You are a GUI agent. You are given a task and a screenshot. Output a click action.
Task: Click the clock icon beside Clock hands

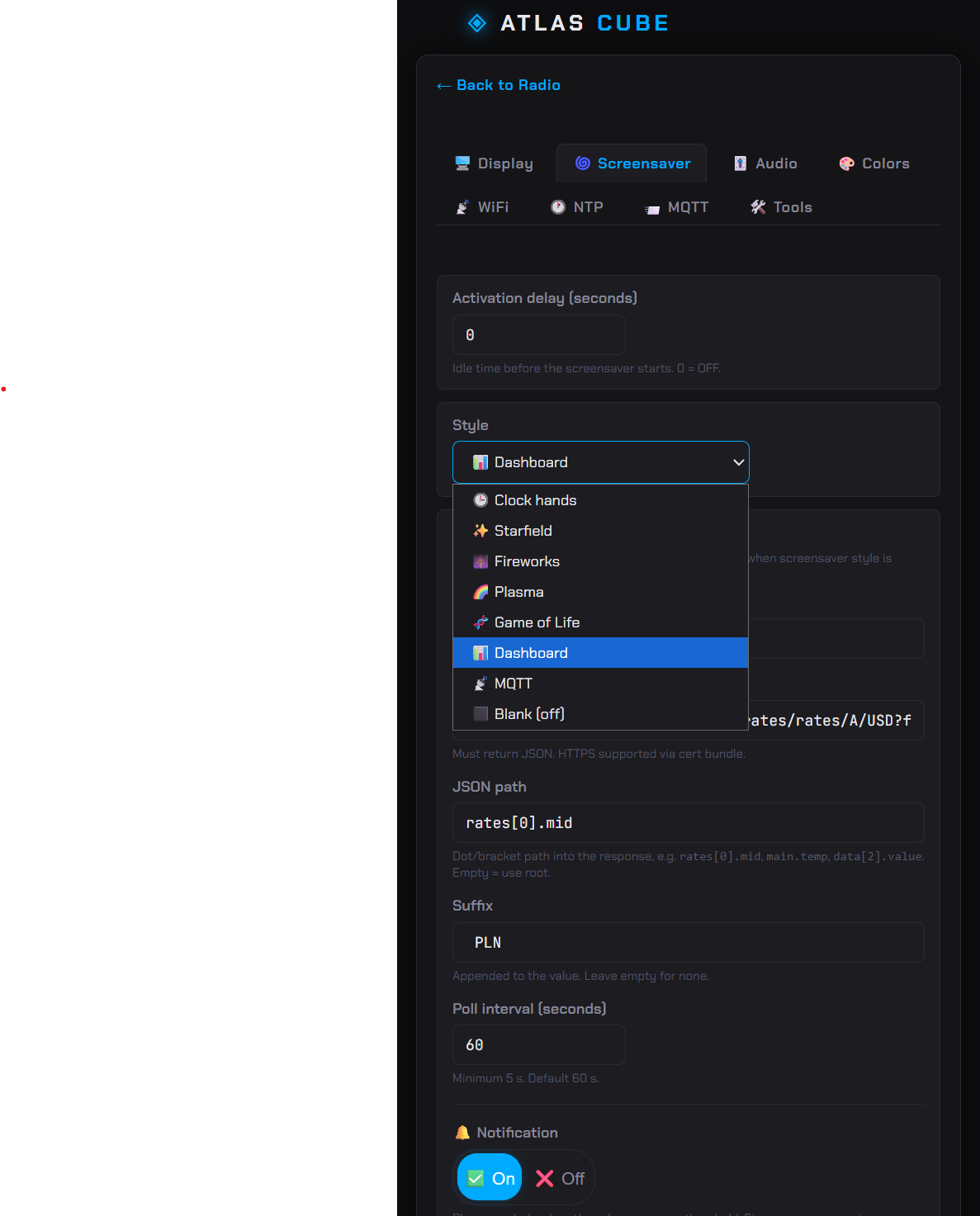tap(481, 500)
